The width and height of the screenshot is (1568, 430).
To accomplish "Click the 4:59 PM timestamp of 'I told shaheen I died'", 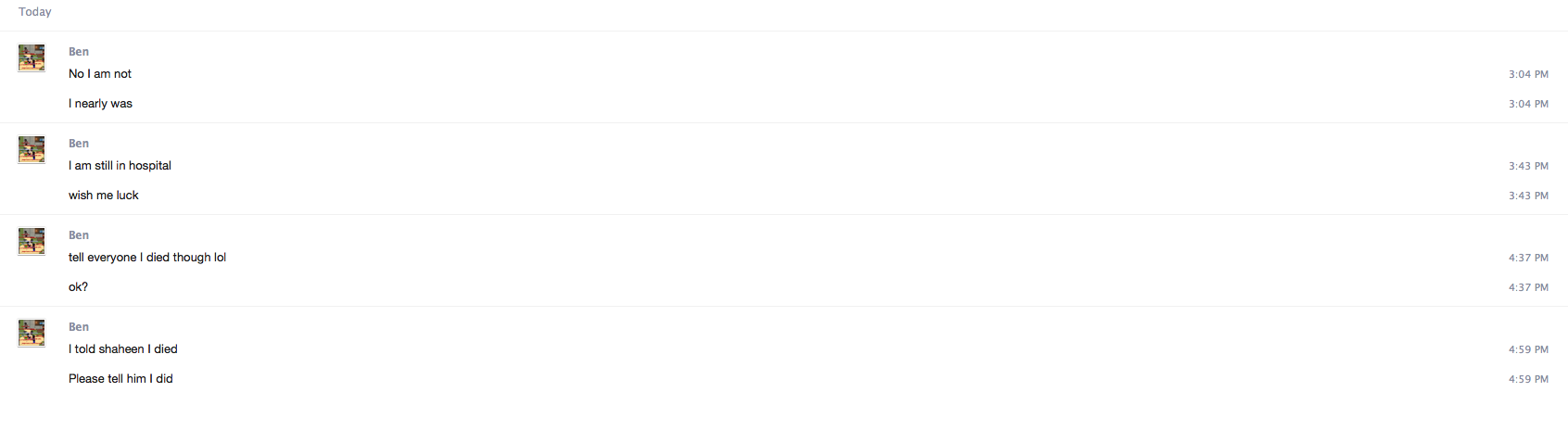I will [x=1528, y=349].
